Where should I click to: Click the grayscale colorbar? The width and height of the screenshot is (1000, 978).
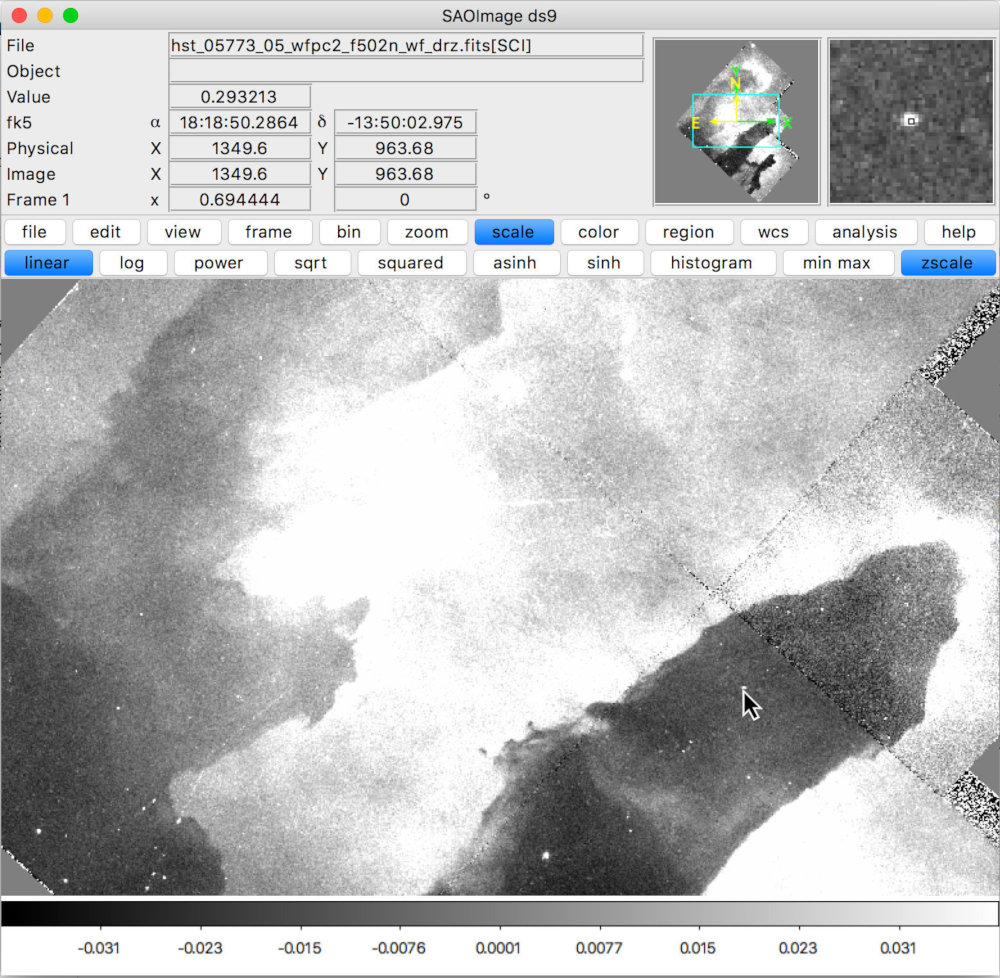(500, 914)
